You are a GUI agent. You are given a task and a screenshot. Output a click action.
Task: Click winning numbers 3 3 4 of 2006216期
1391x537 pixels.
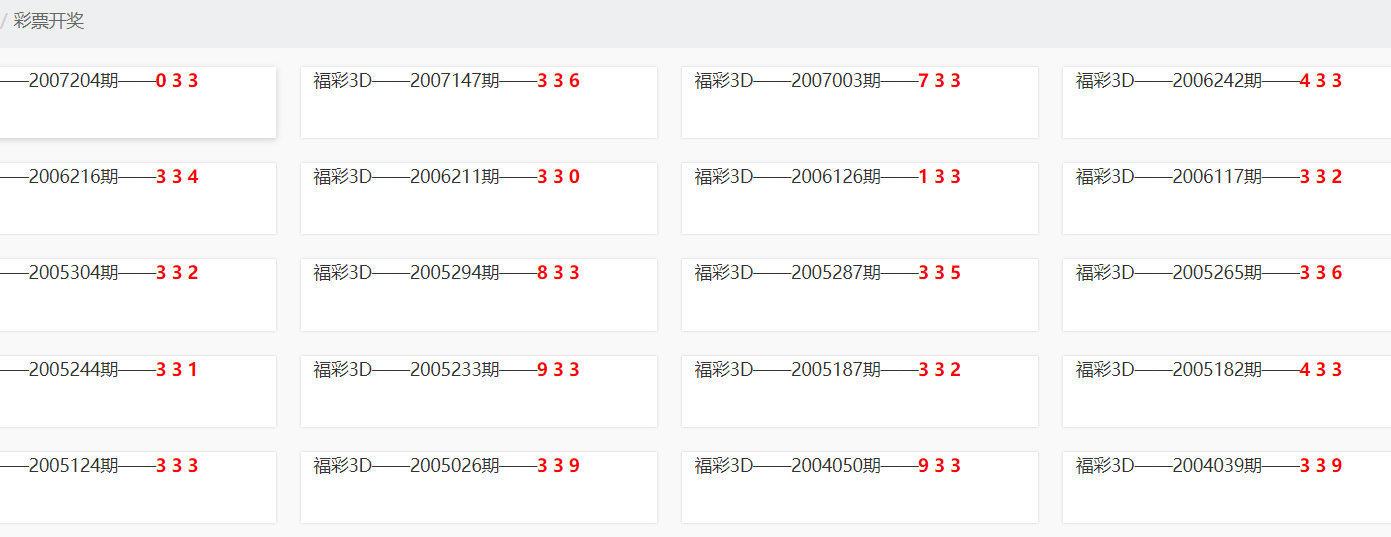178,177
